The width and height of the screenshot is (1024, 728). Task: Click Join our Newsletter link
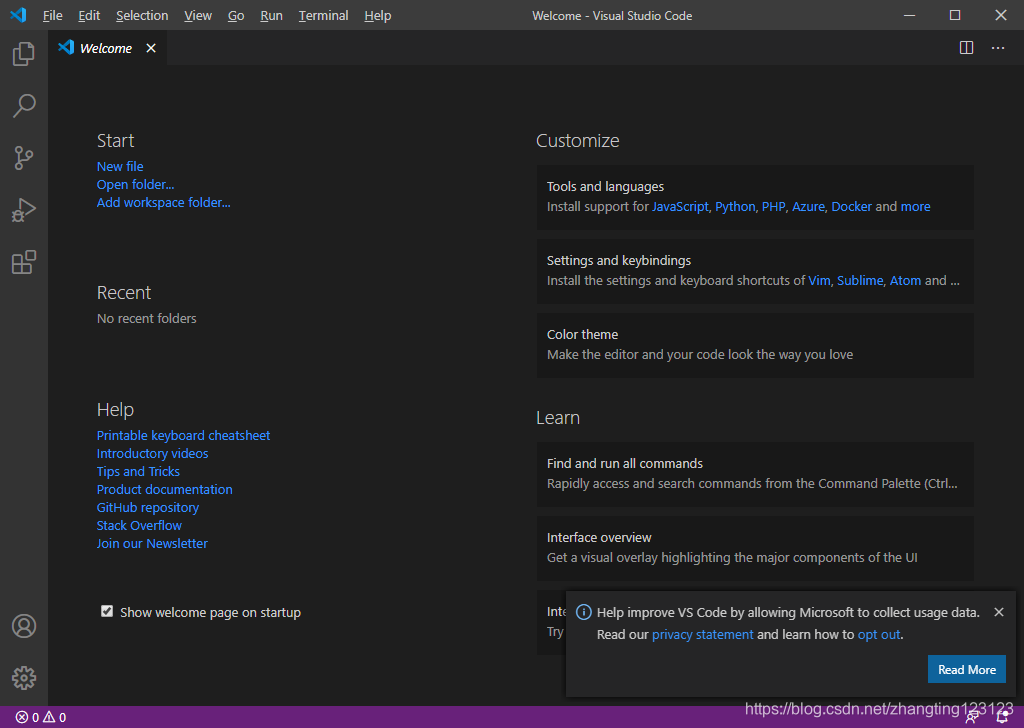(x=152, y=543)
